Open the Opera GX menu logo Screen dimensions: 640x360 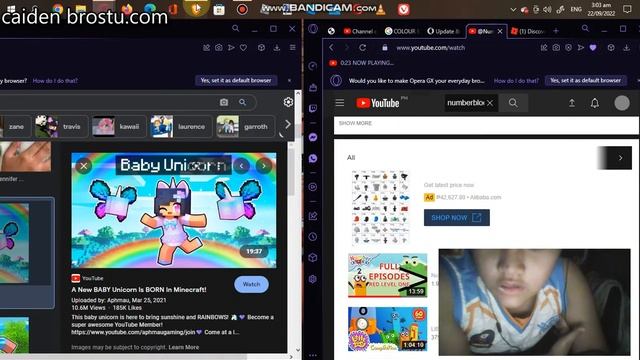point(313,29)
